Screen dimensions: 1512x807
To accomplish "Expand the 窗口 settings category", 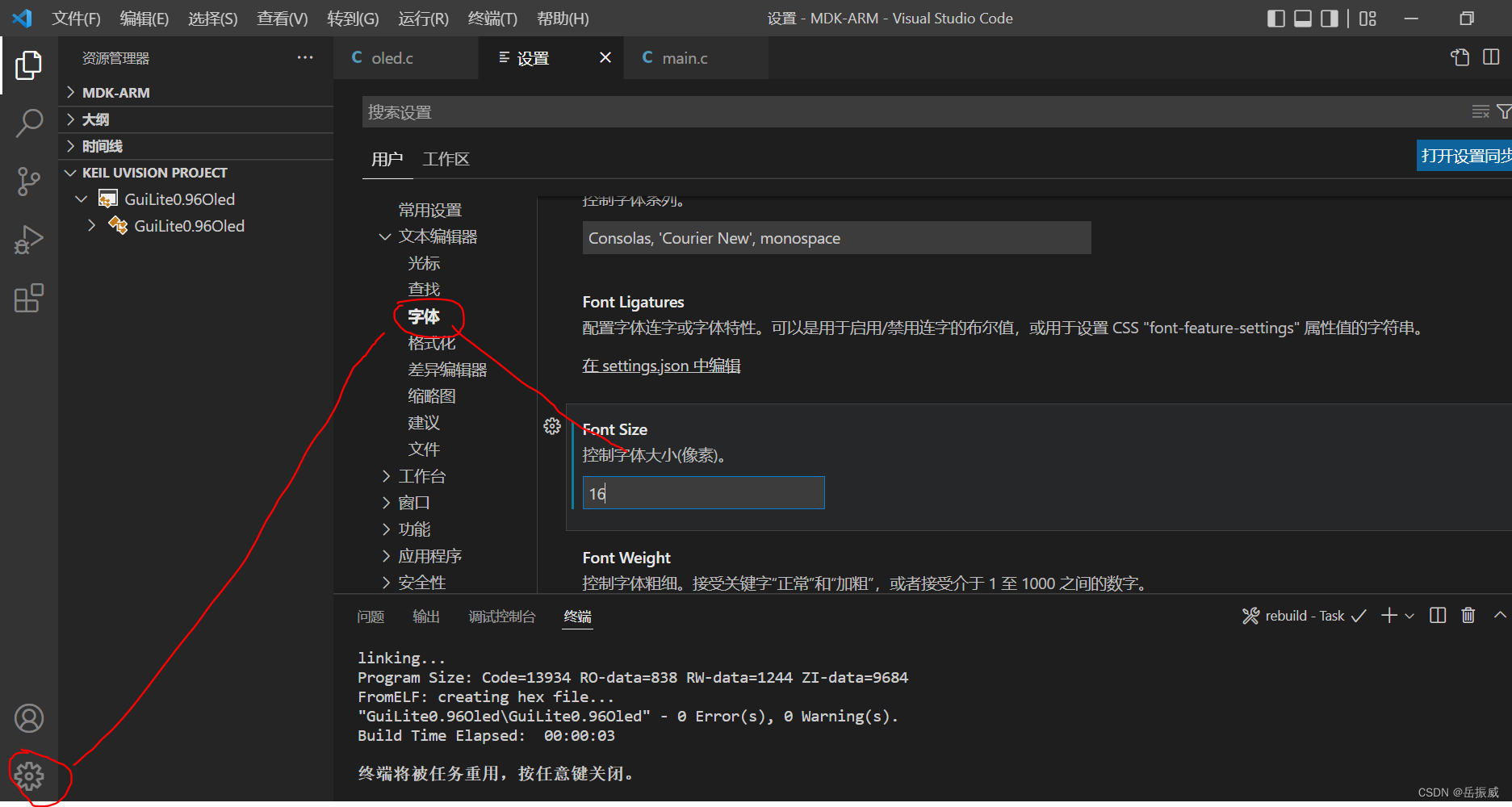I will [386, 503].
